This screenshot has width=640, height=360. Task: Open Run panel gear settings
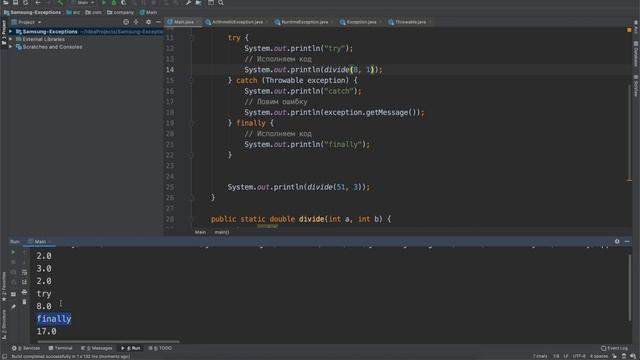click(x=617, y=242)
